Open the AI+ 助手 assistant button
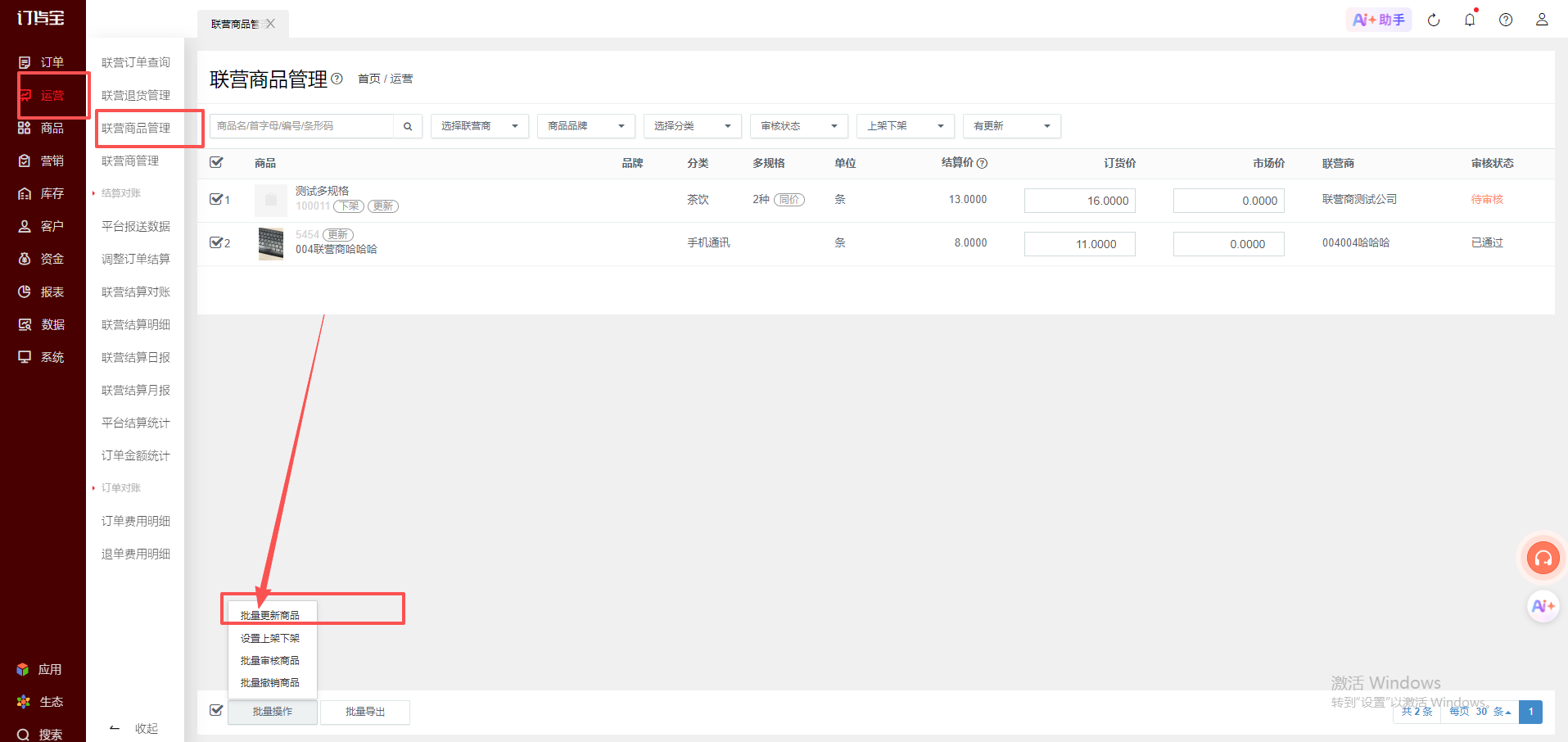This screenshot has height=742, width=1568. tap(1379, 20)
